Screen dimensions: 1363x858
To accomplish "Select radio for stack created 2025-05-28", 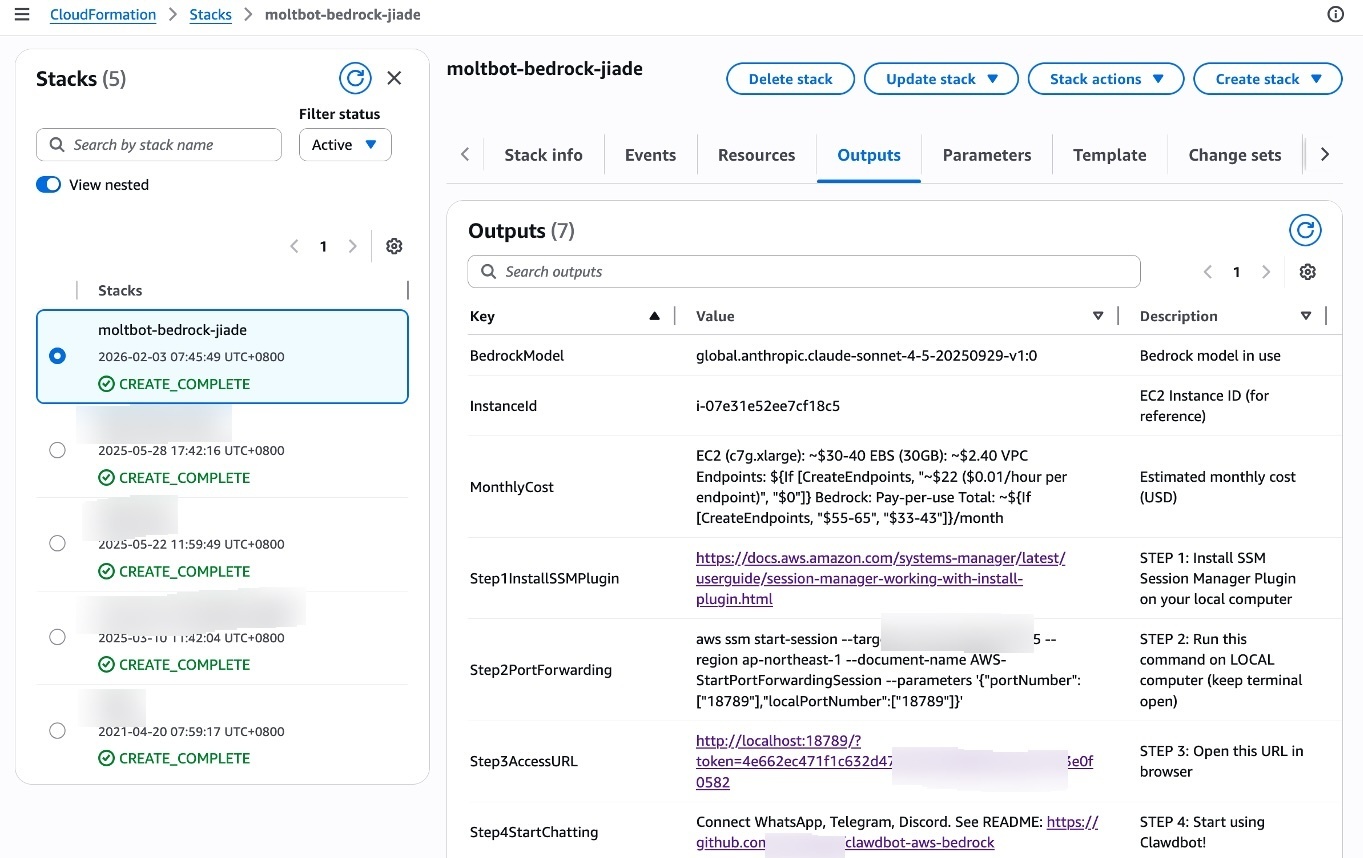I will pos(57,450).
